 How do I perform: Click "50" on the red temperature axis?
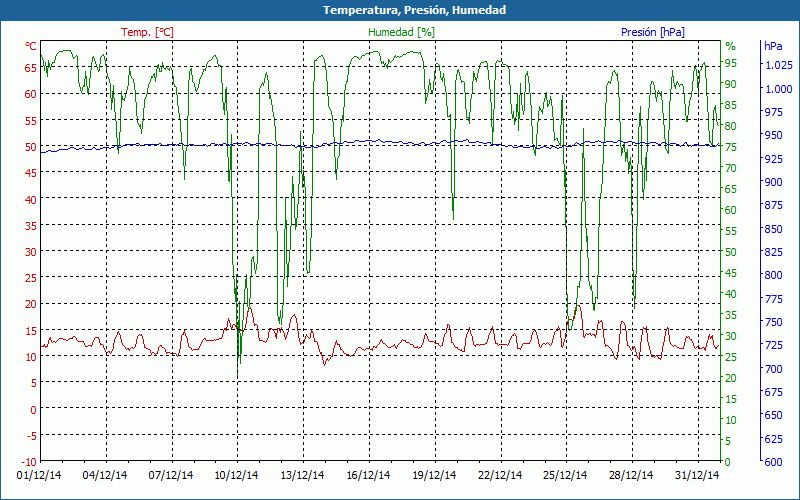tap(31, 147)
